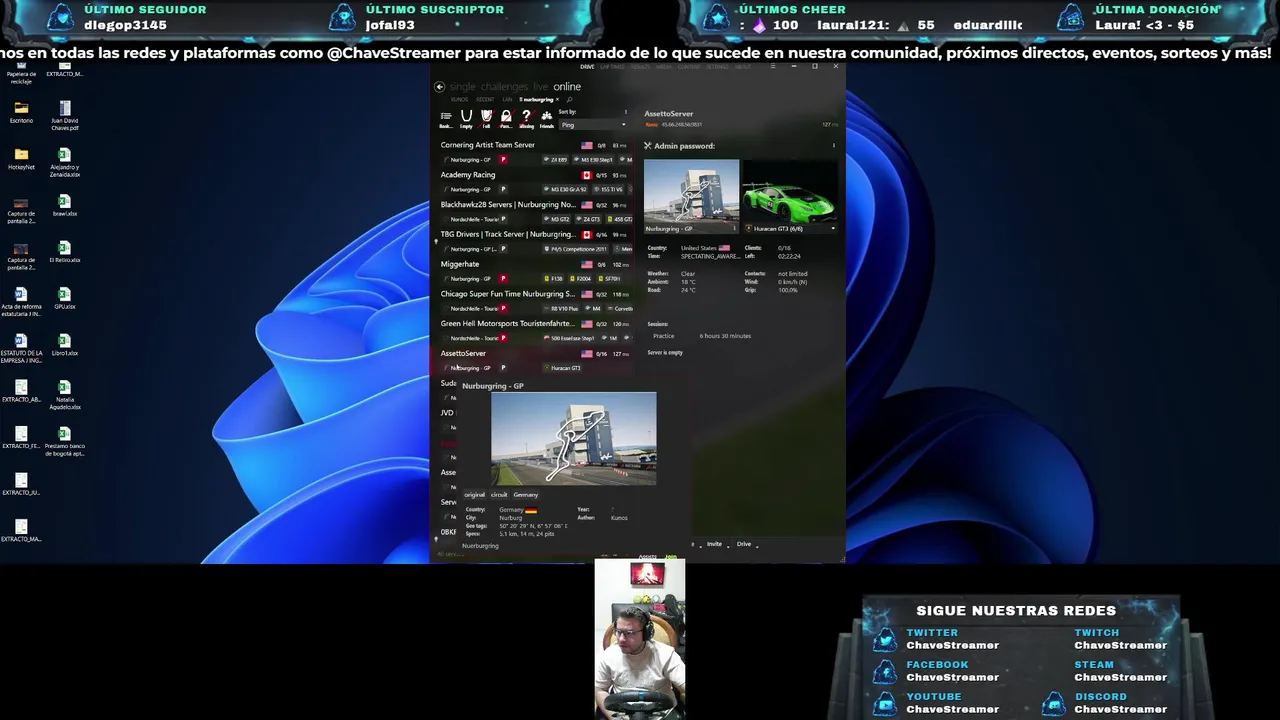The width and height of the screenshot is (1280, 720).
Task: Open the Papelera de reciclaje desktop icon
Action: (x=21, y=73)
